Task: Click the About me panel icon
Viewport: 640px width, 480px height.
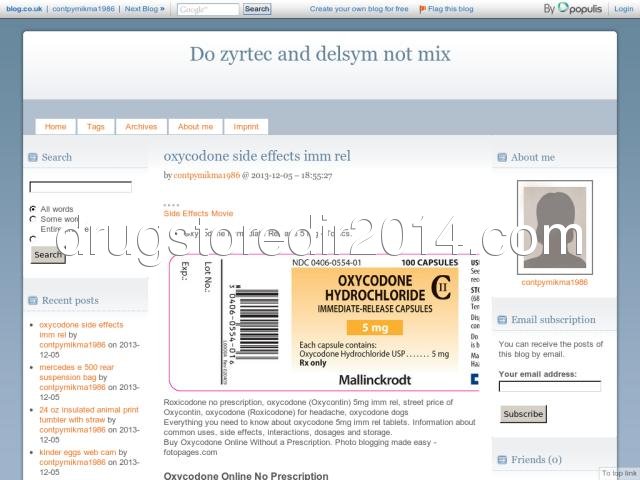Action: 502,157
